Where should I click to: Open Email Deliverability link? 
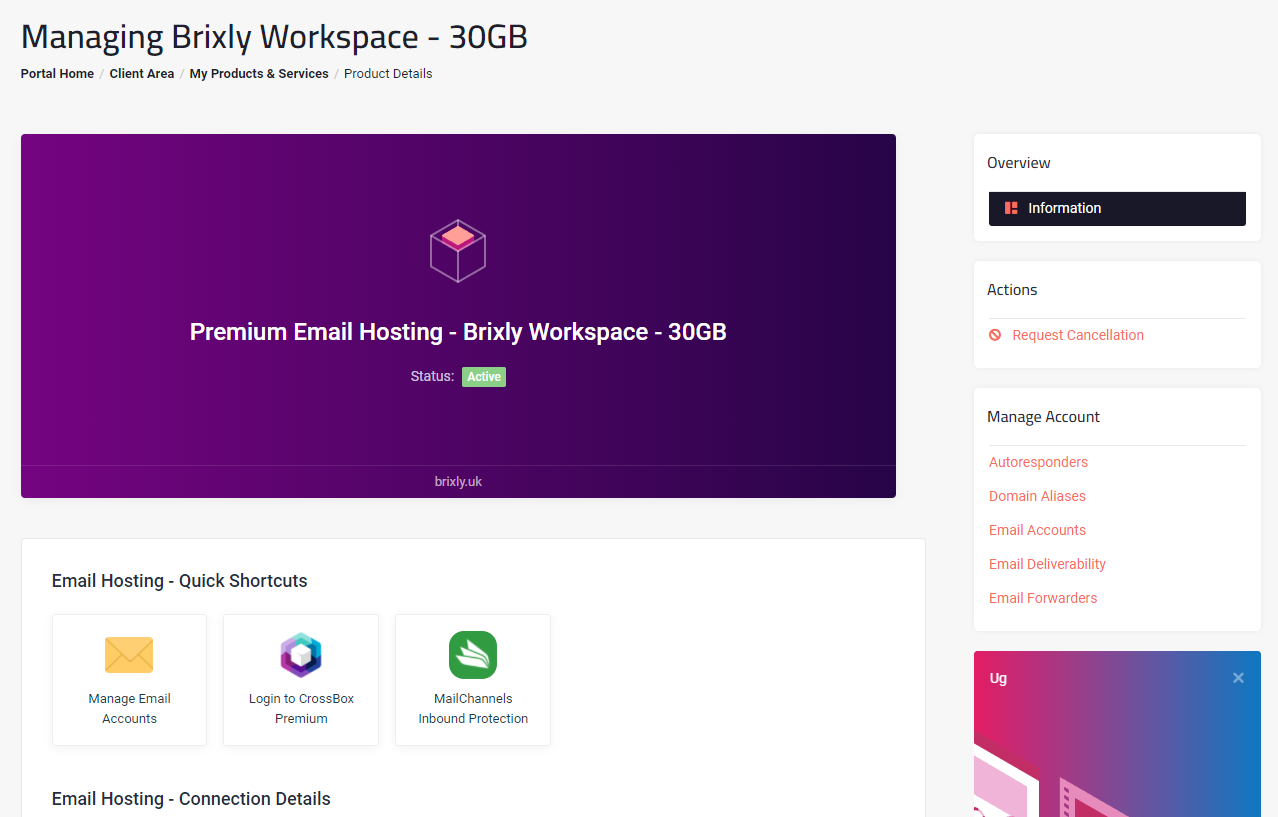coord(1047,564)
